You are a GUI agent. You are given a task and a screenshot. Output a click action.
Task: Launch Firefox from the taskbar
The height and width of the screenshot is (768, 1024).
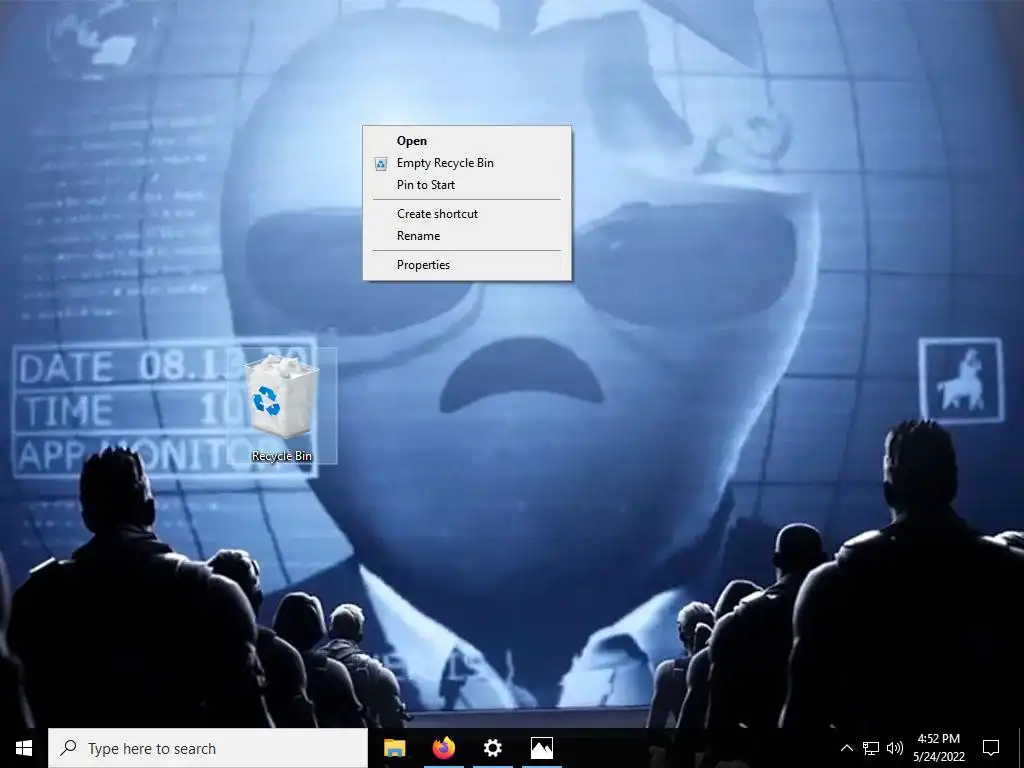443,748
